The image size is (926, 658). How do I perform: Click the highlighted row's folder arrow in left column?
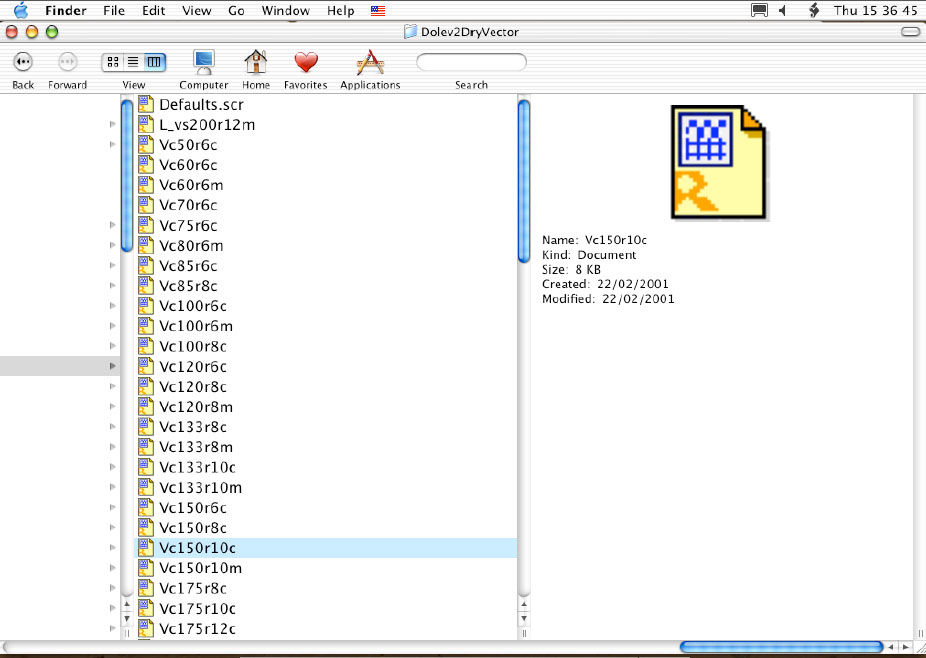112,366
